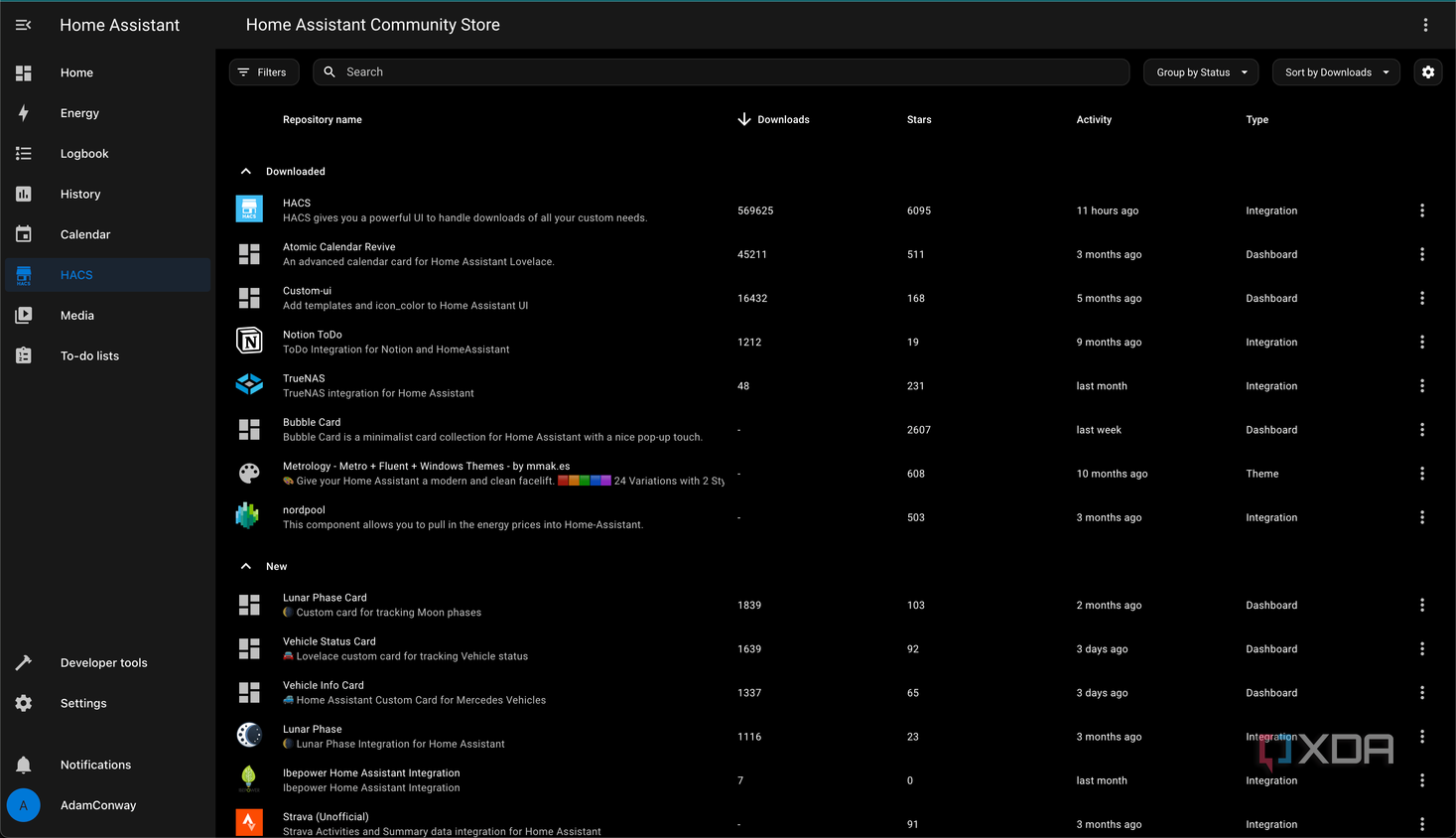The width and height of the screenshot is (1456, 838).
Task: Click the Ibepower leaf logo icon
Action: pos(248,779)
